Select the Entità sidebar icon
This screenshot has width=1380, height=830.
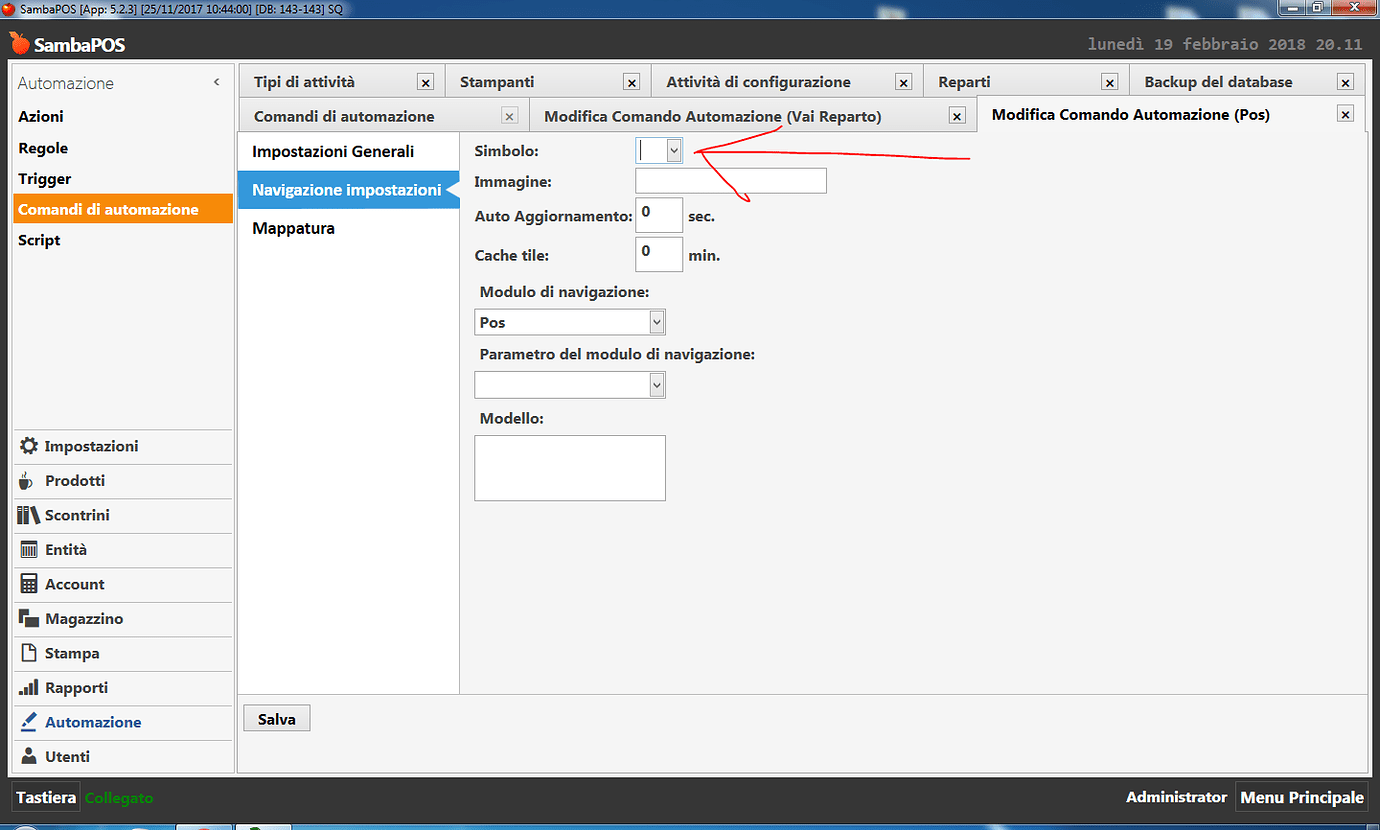(64, 550)
